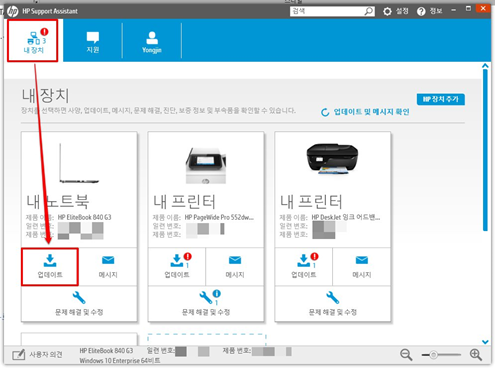
Task: Open the 내 장치 (My Devices) tab
Action: click(33, 40)
